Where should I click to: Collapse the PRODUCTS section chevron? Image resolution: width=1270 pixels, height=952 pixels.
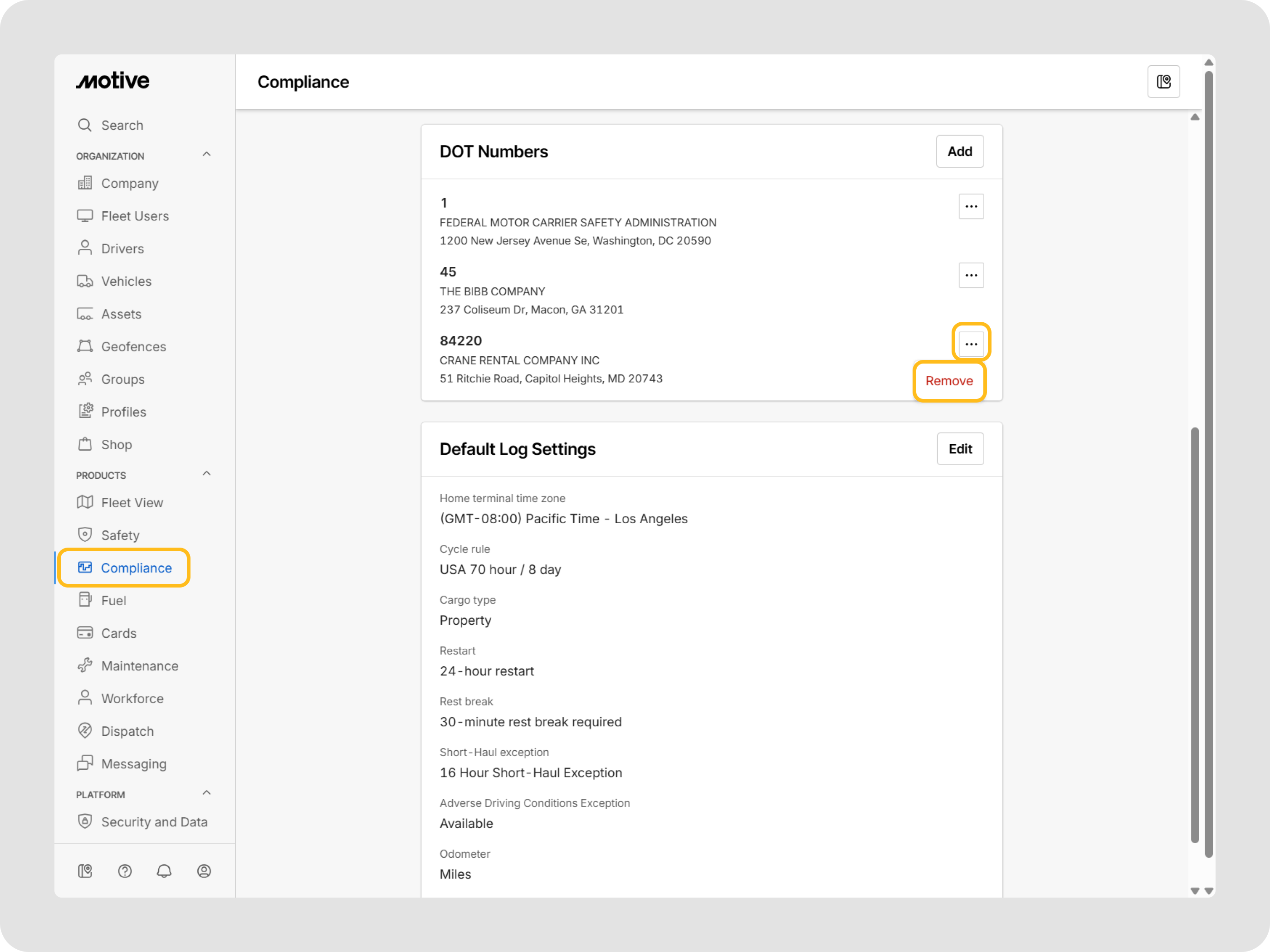tap(207, 474)
